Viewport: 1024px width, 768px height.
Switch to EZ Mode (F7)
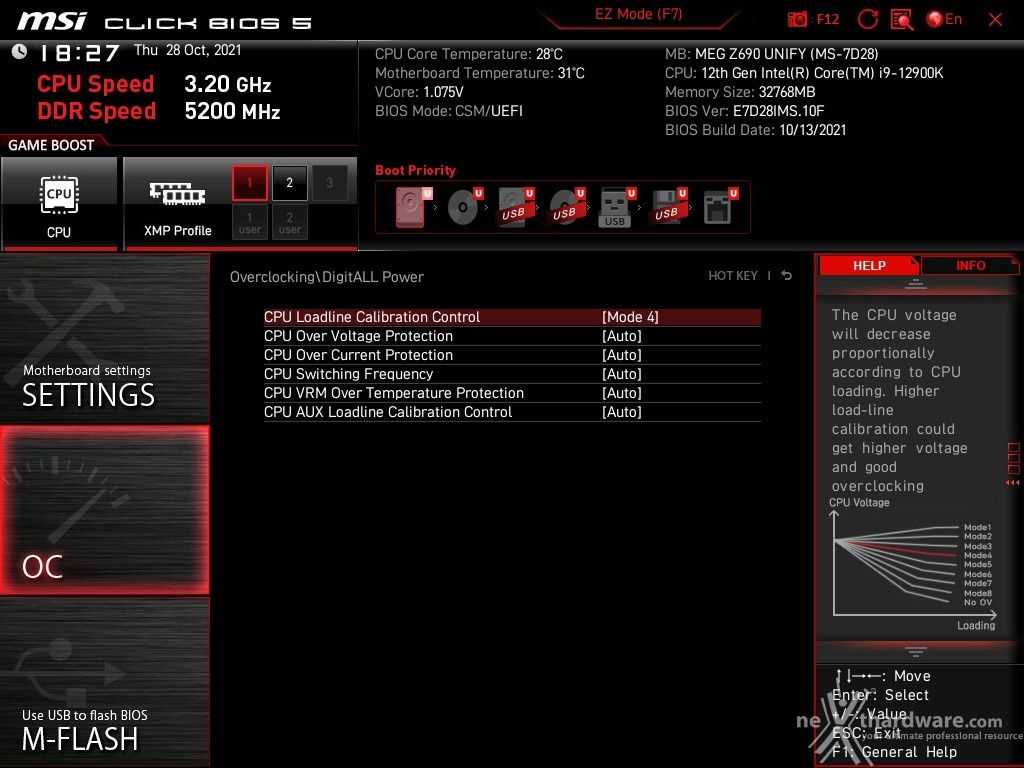[638, 14]
